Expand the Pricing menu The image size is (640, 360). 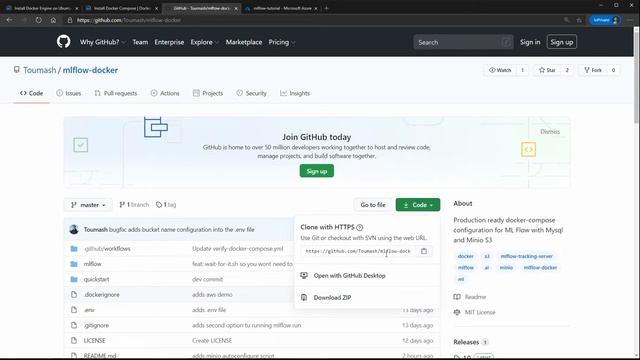click(282, 42)
